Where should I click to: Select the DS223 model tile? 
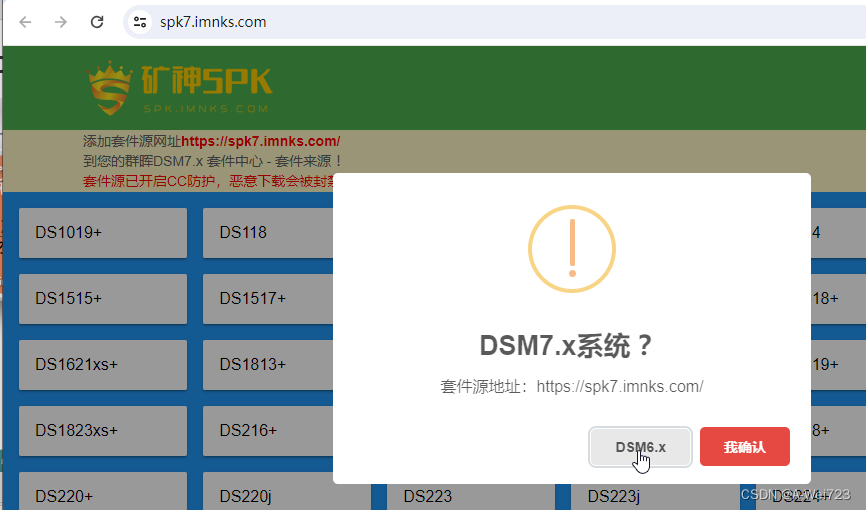pyautogui.click(x=471, y=497)
